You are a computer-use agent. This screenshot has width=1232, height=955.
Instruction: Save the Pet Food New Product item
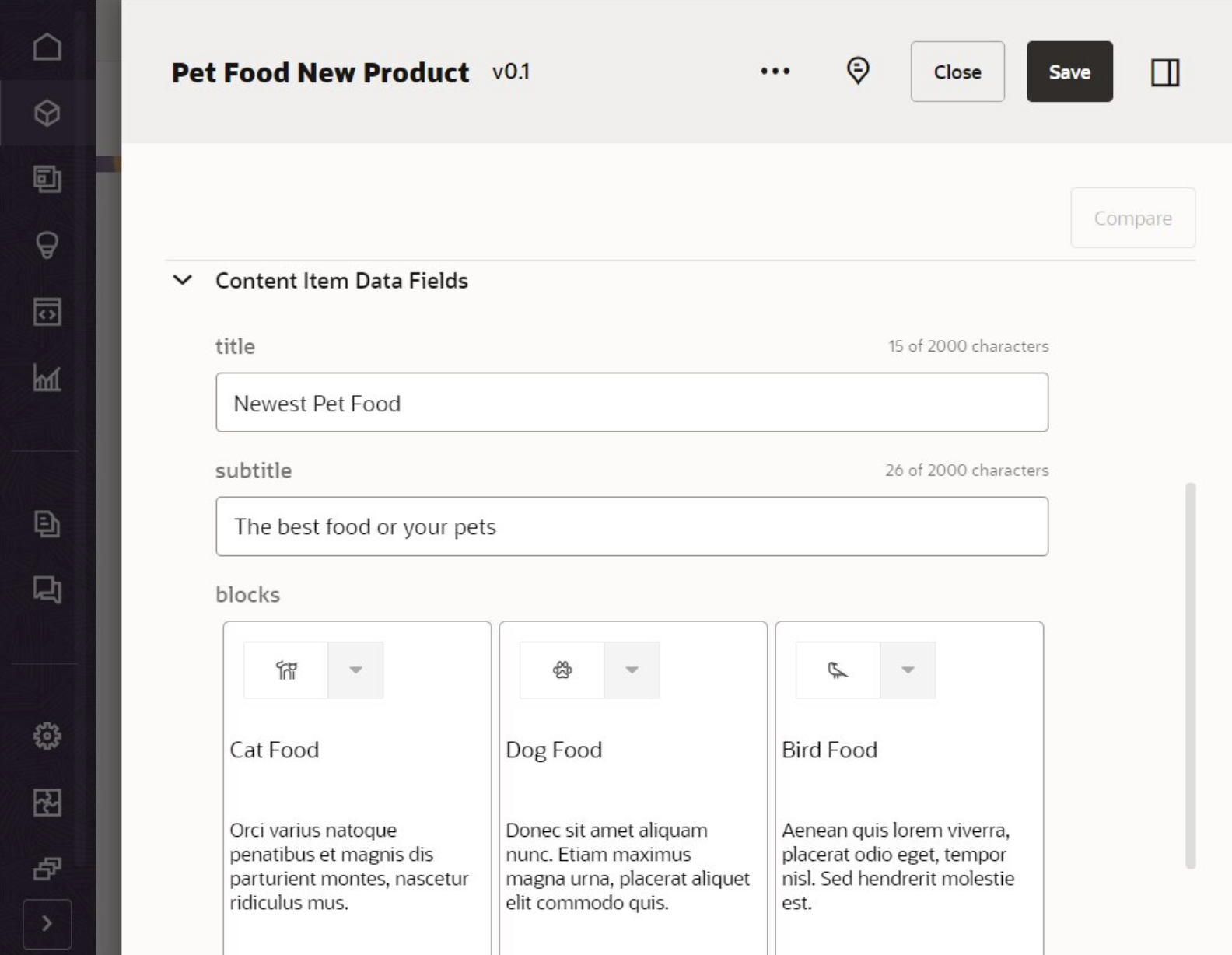pyautogui.click(x=1069, y=72)
